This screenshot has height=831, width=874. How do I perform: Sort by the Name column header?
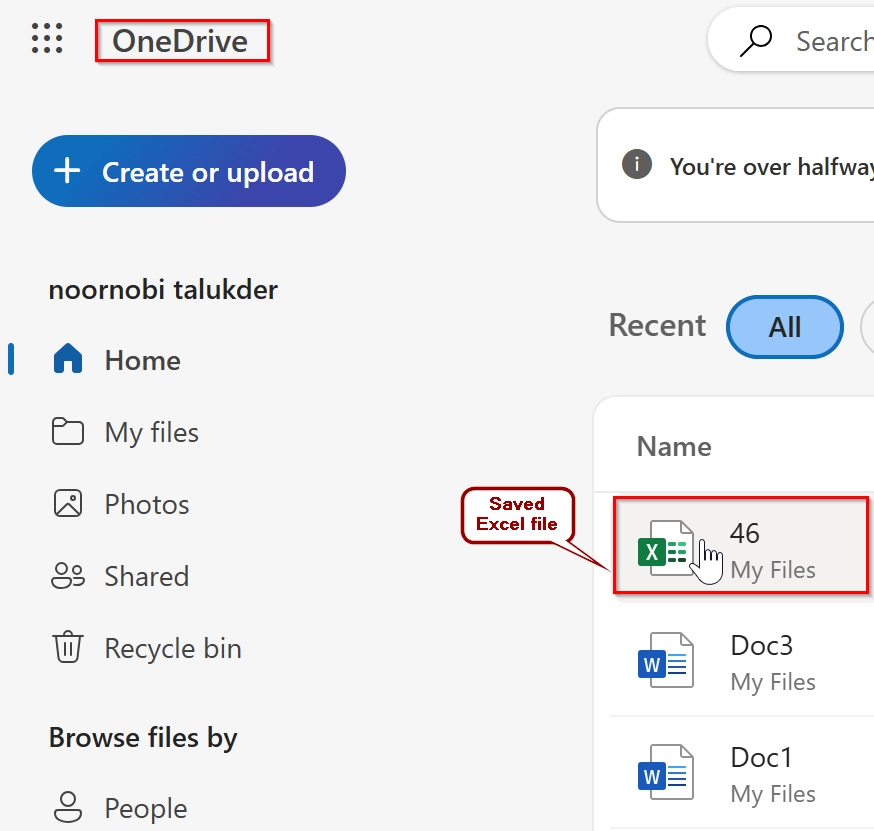[674, 446]
